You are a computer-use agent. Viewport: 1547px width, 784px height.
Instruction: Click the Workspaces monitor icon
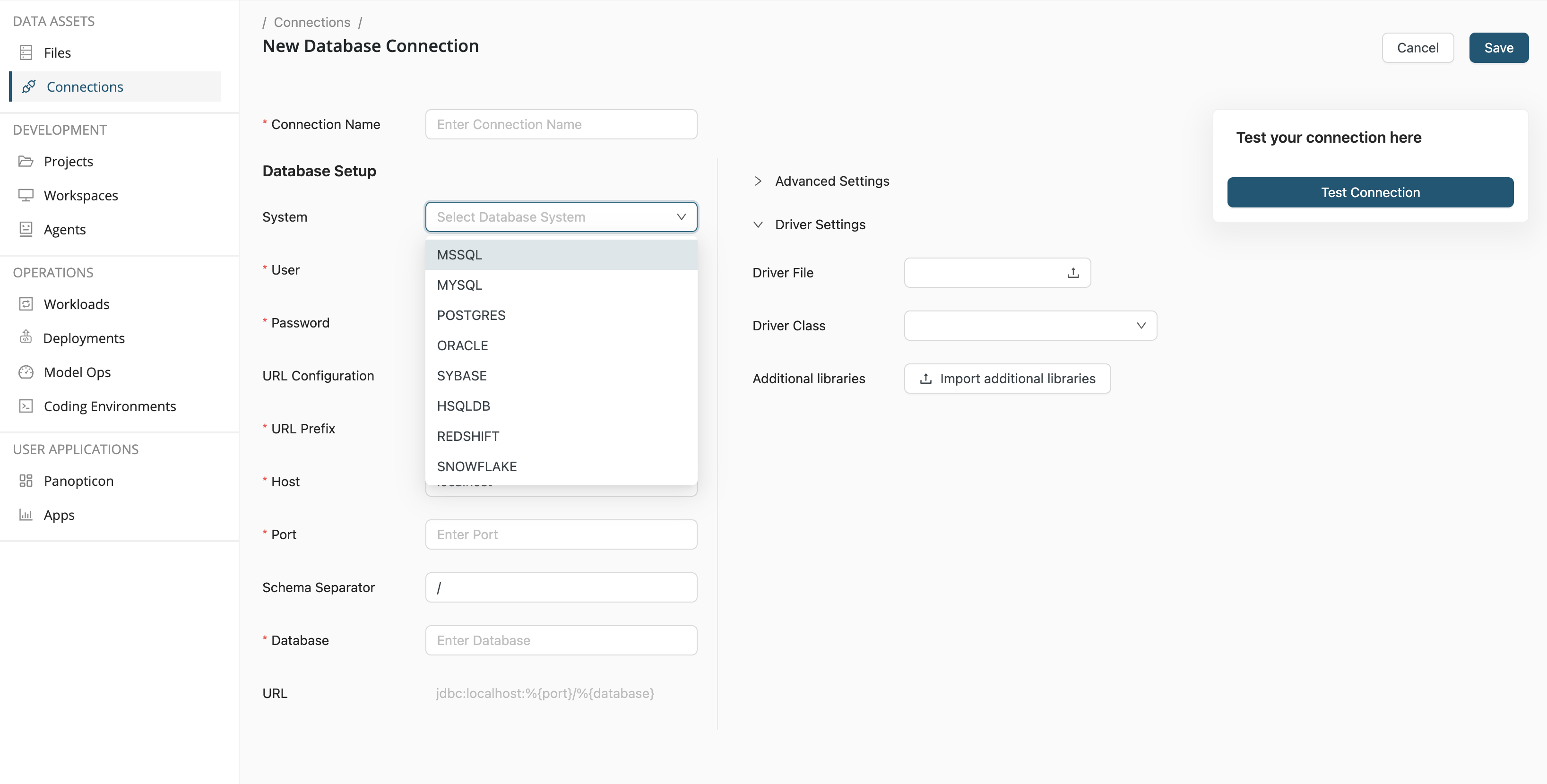click(26, 195)
